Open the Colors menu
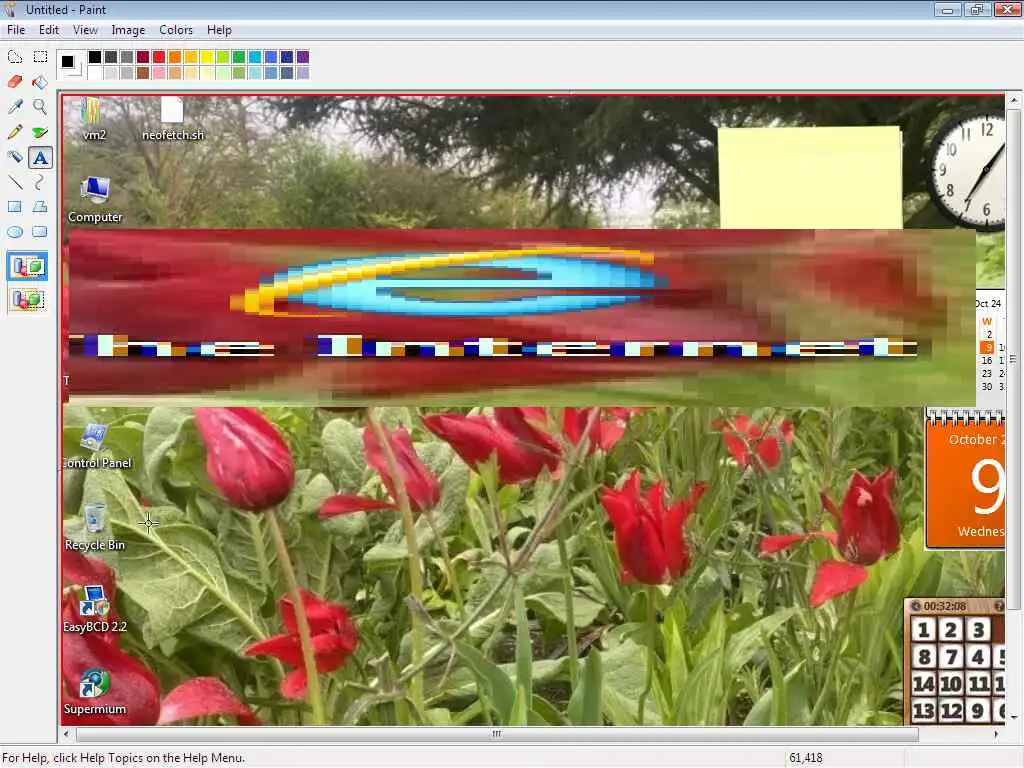The image size is (1024, 768). [x=176, y=30]
